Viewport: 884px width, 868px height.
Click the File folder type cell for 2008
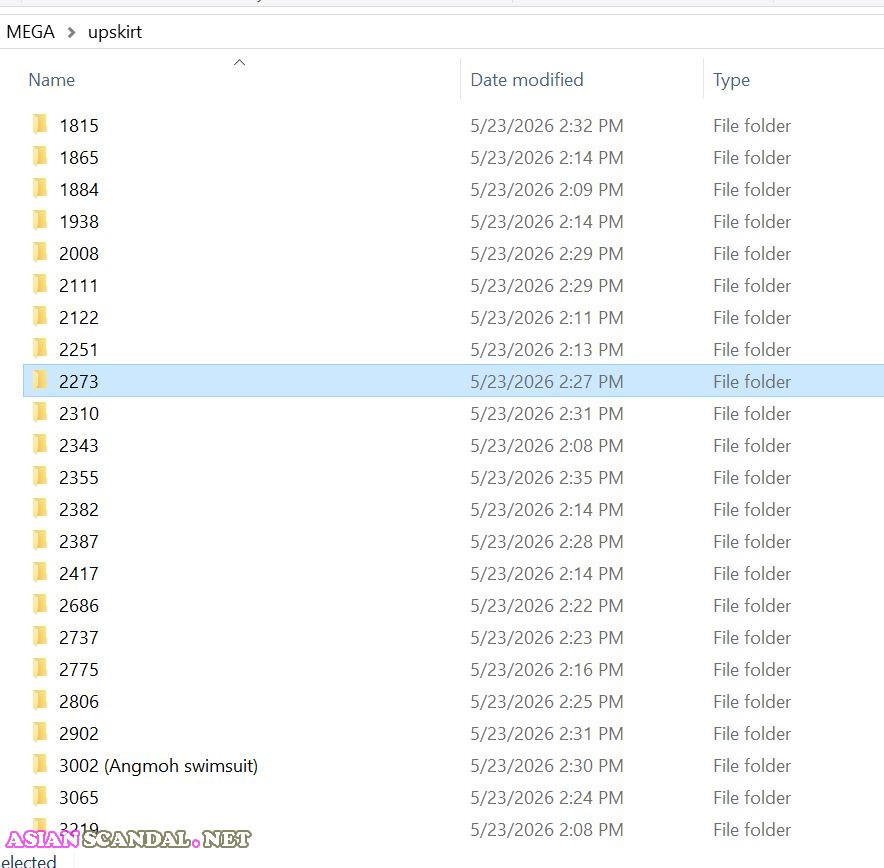[x=752, y=254]
